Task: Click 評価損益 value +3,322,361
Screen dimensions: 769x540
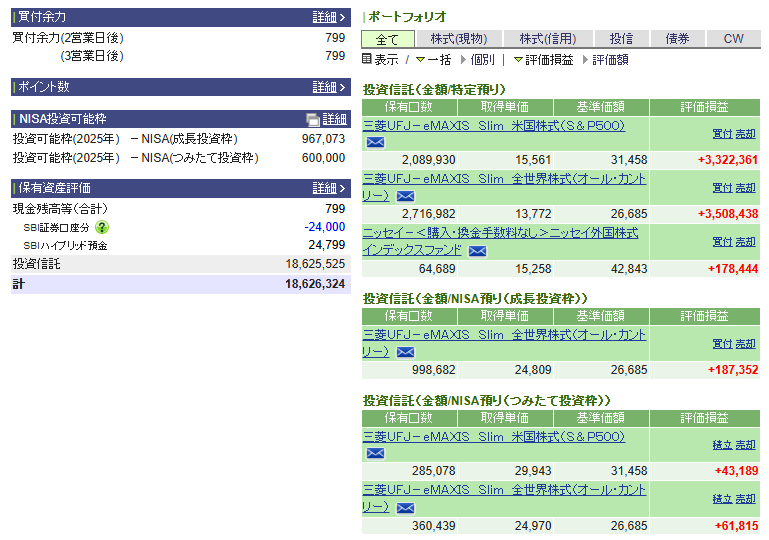Action: pos(728,160)
